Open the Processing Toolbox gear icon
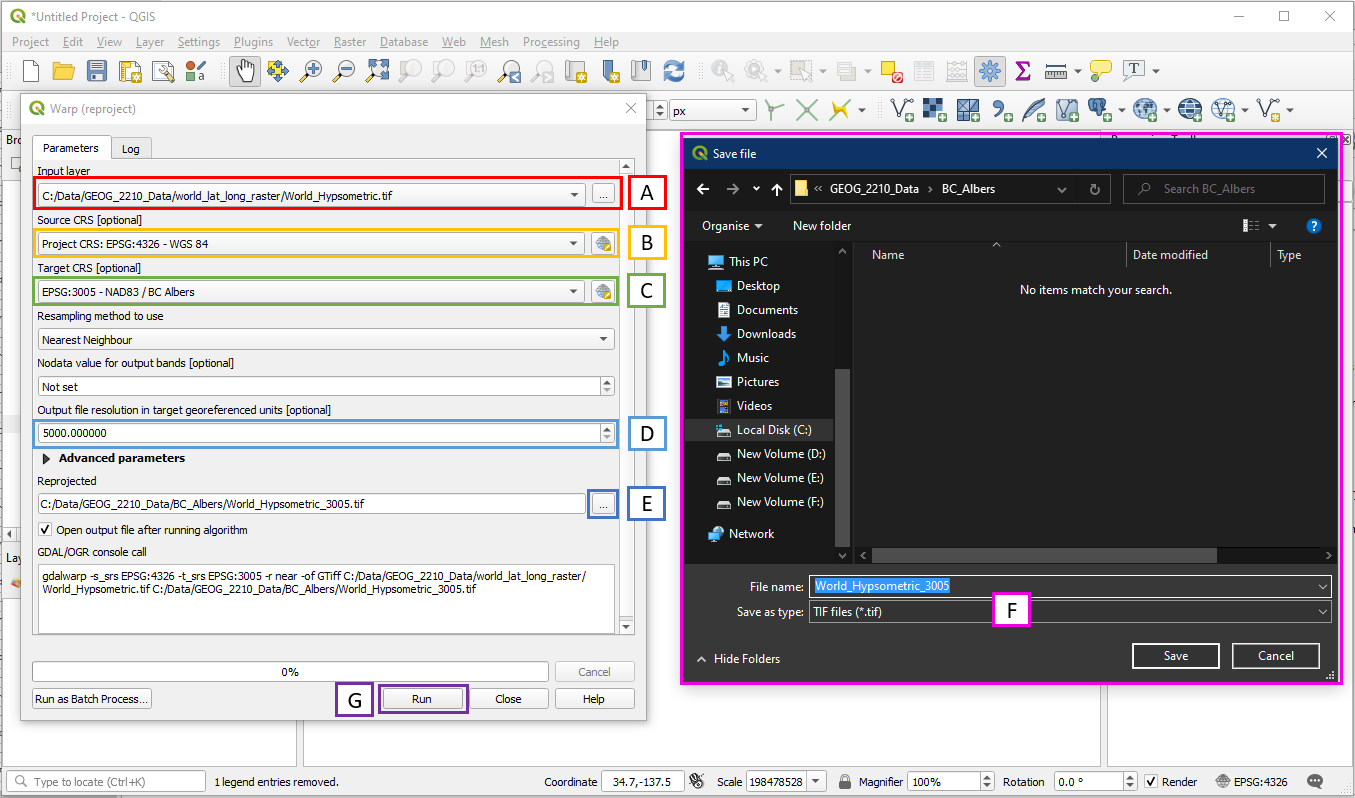This screenshot has width=1355, height=798. coord(990,71)
